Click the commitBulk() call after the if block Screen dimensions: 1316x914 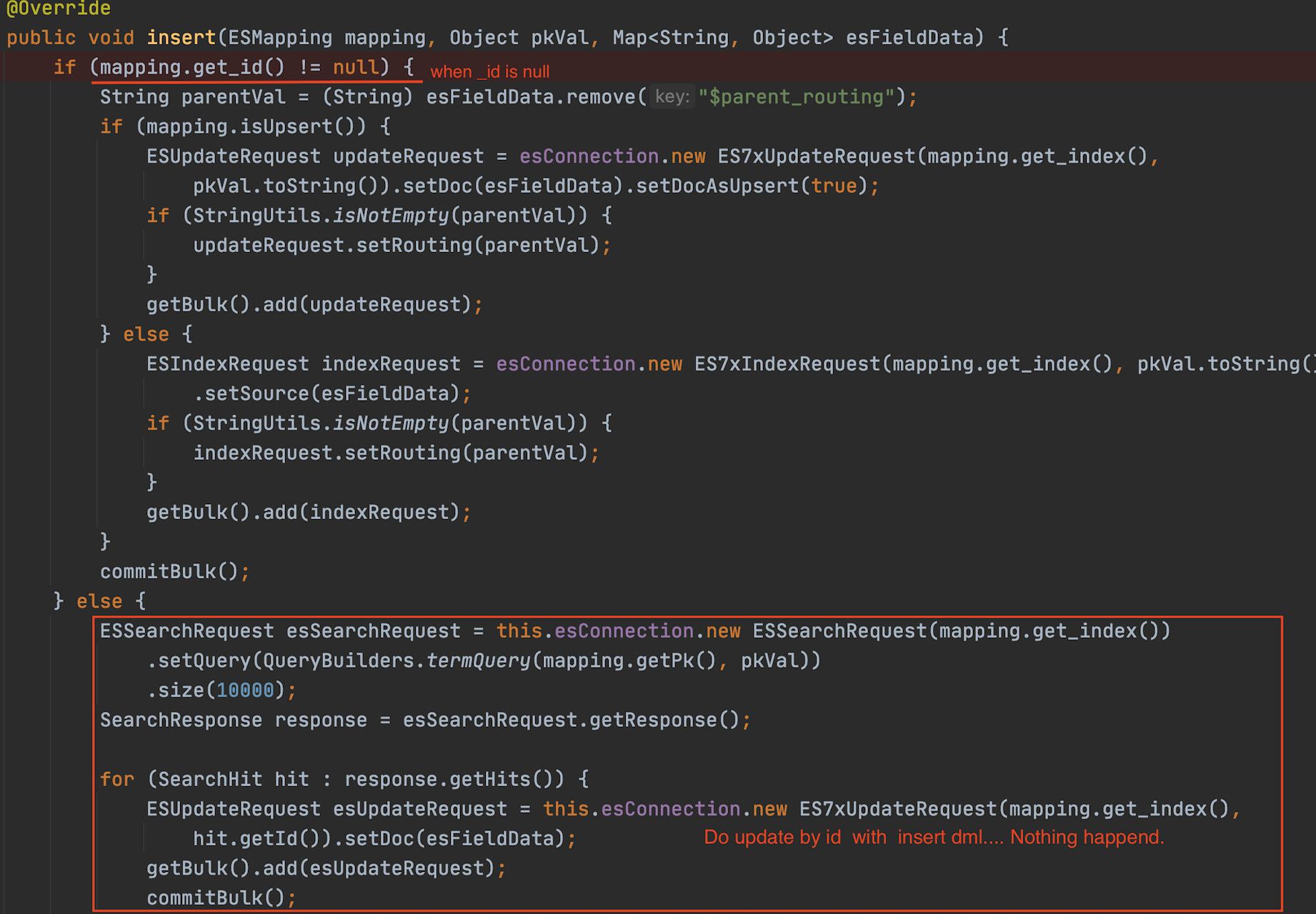tap(174, 571)
